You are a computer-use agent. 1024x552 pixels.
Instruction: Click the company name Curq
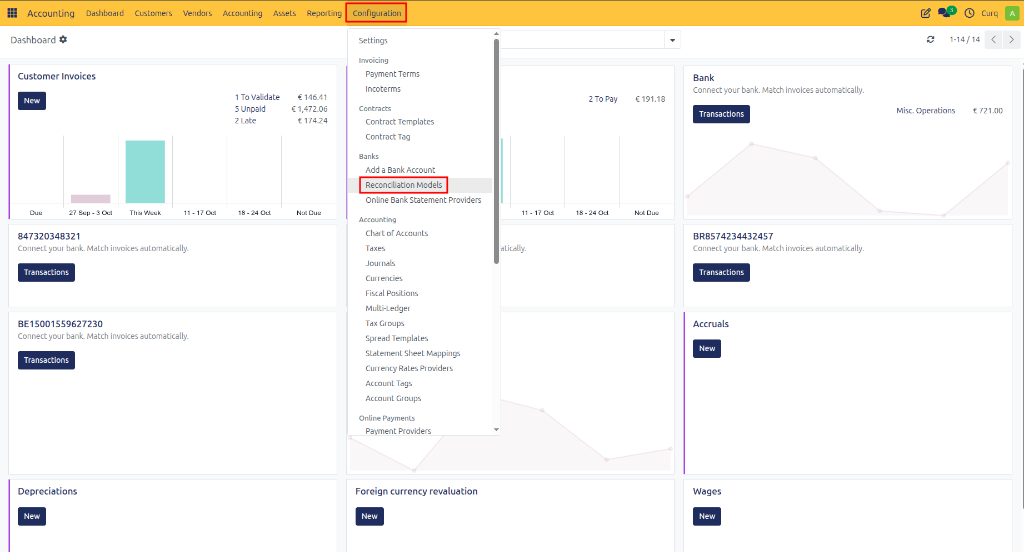point(989,13)
